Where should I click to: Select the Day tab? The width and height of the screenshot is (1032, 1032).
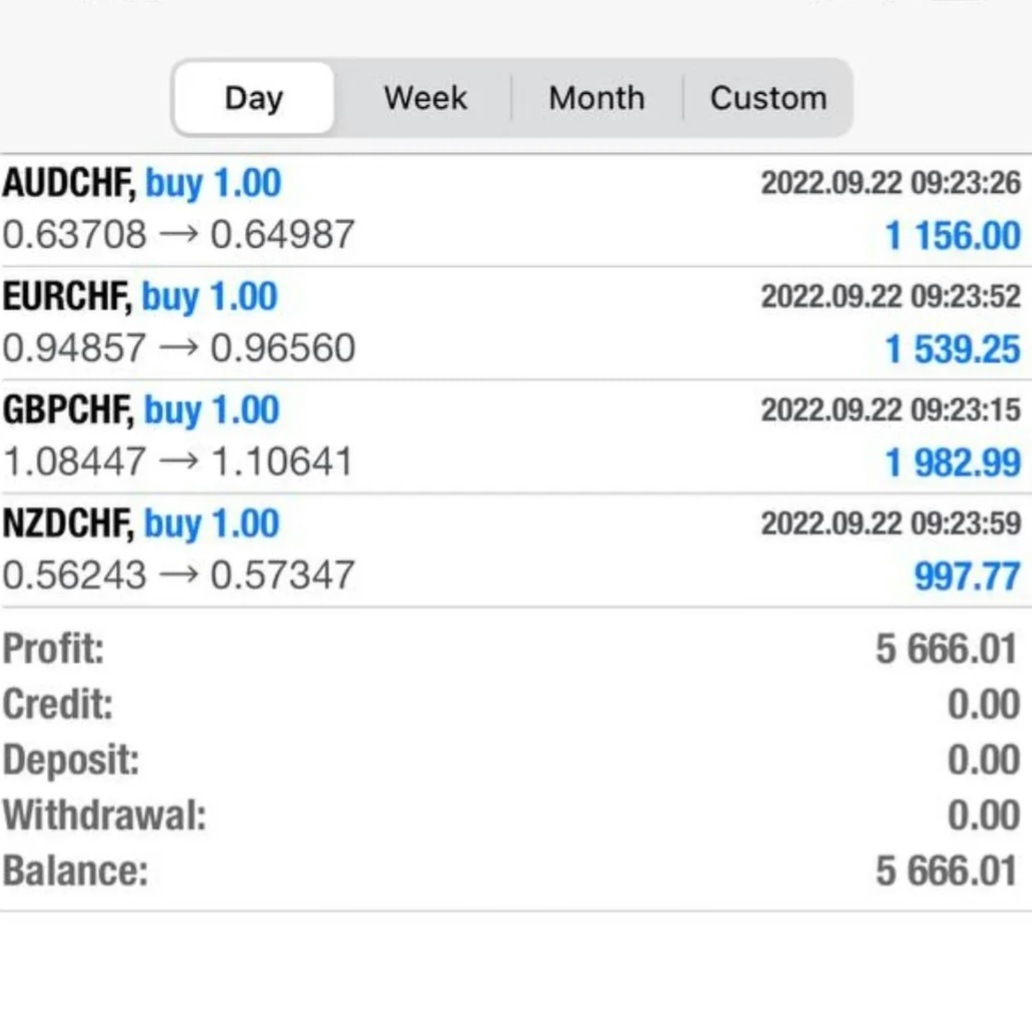tap(254, 98)
